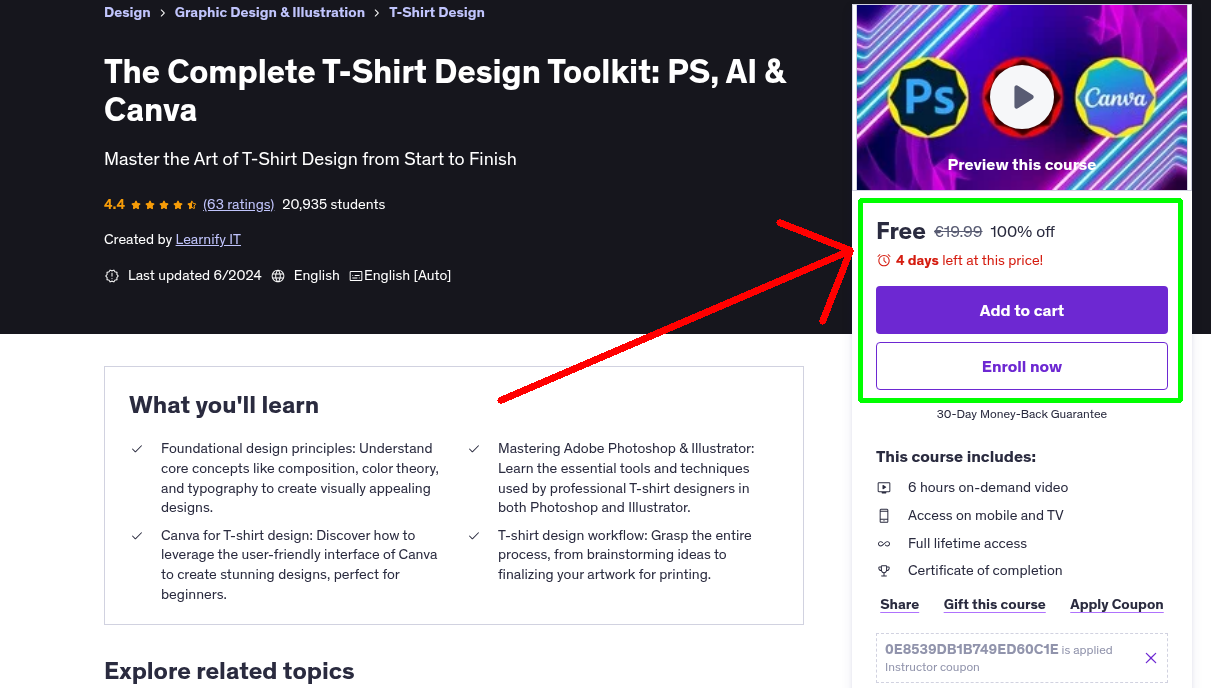Open the Design breadcrumb

(x=127, y=13)
